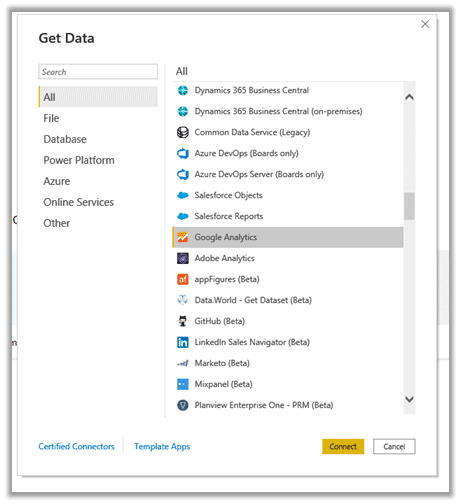The image size is (461, 504).
Task: Click the Adobe Analytics icon
Action: (183, 258)
